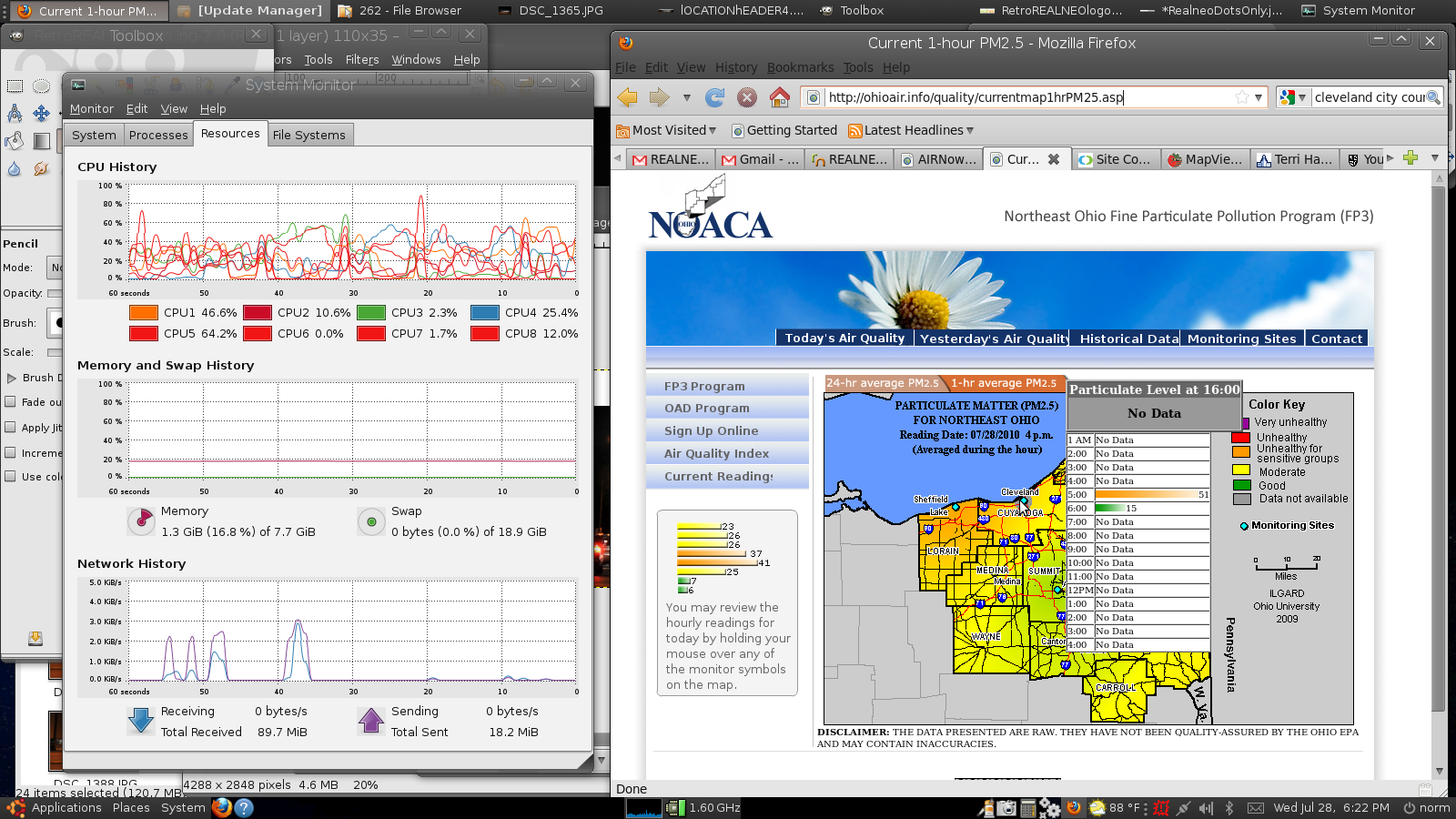Screen dimensions: 1456x819
Task: Open the Latest Headlines dropdown
Action: [x=911, y=130]
